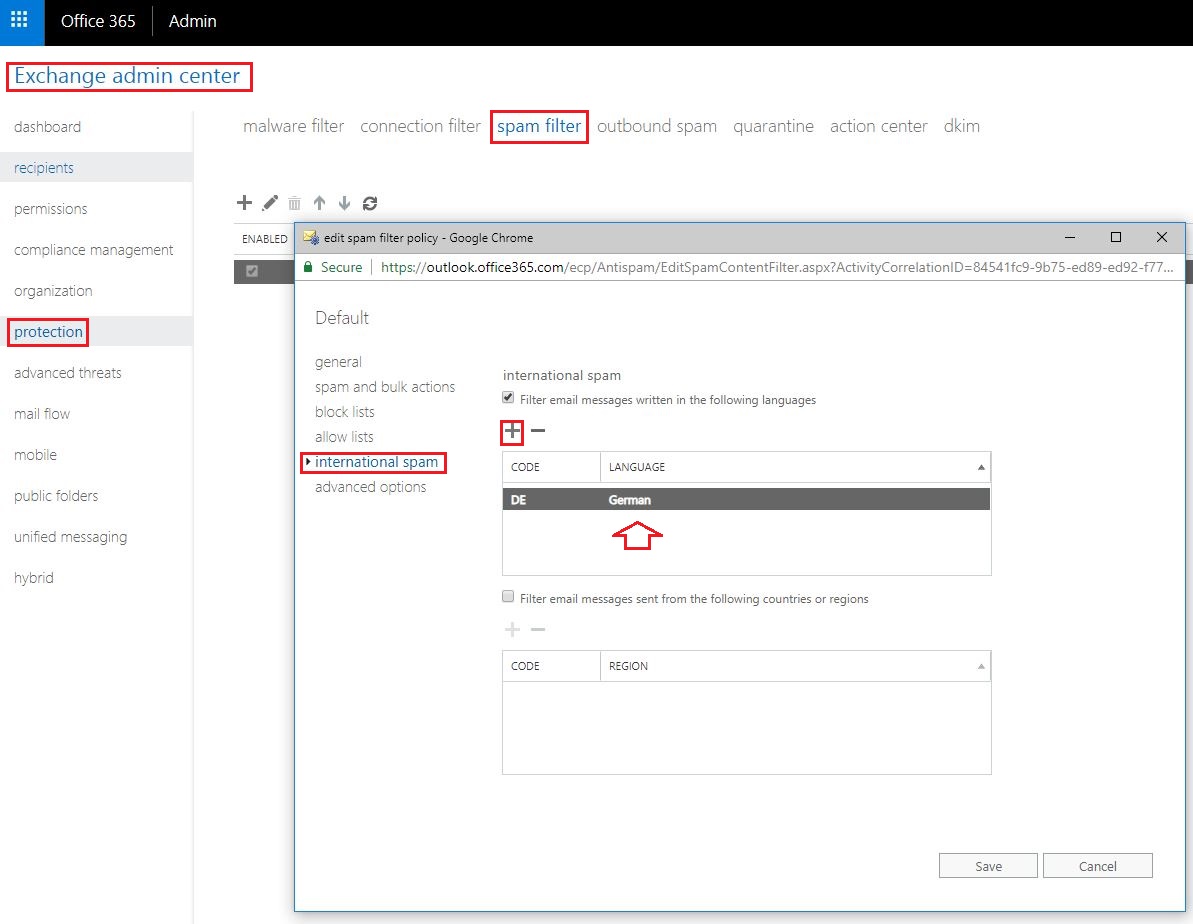Check filter messages by countries or regions
The width and height of the screenshot is (1193, 924).
click(x=508, y=597)
